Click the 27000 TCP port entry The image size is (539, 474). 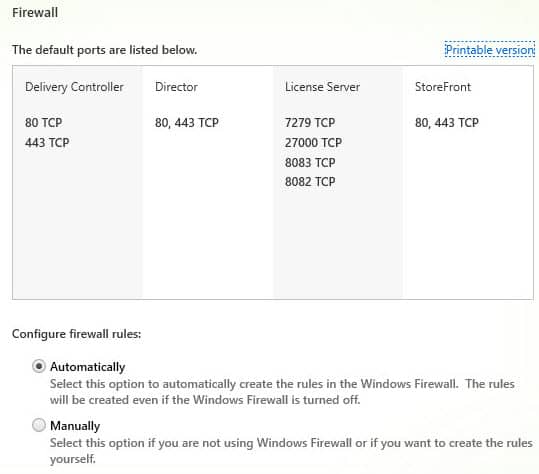[x=314, y=142]
